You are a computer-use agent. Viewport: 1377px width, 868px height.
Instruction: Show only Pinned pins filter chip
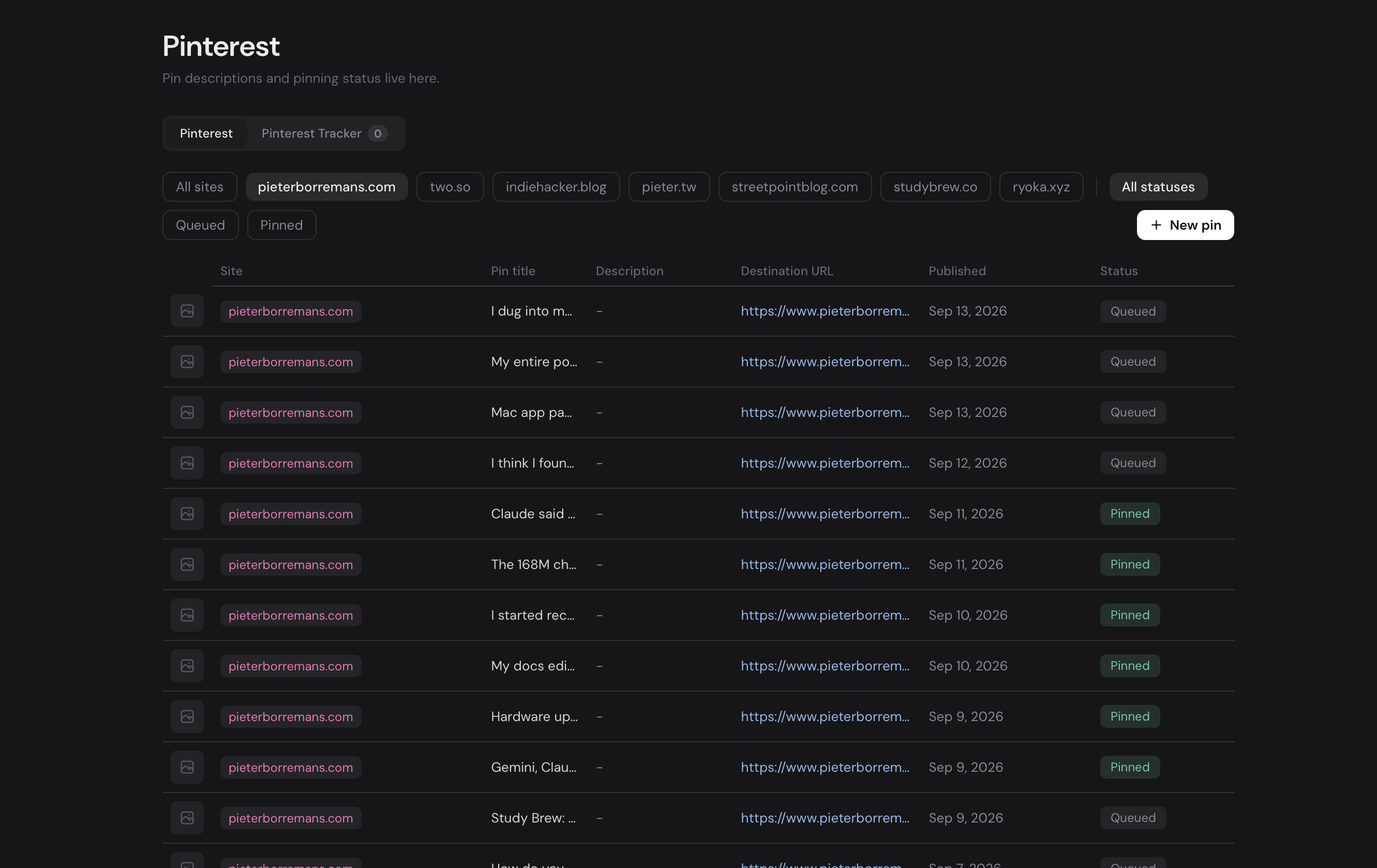(x=281, y=226)
